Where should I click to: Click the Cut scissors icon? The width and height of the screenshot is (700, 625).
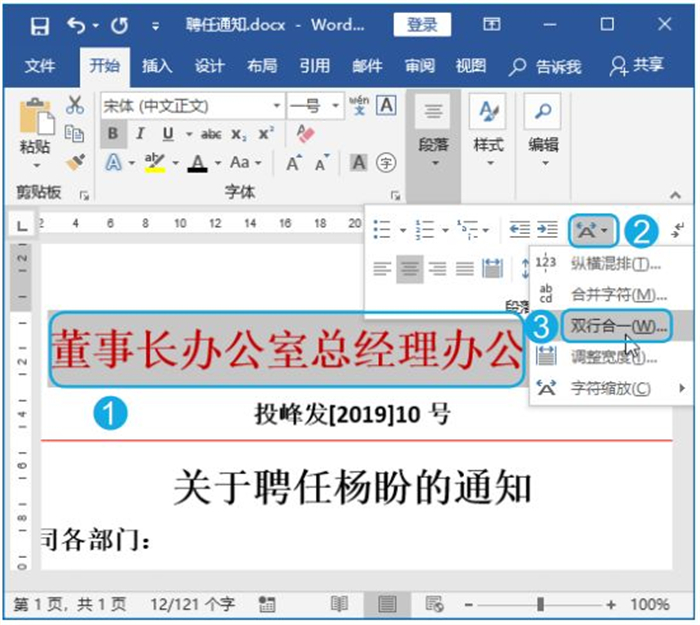coord(75,105)
